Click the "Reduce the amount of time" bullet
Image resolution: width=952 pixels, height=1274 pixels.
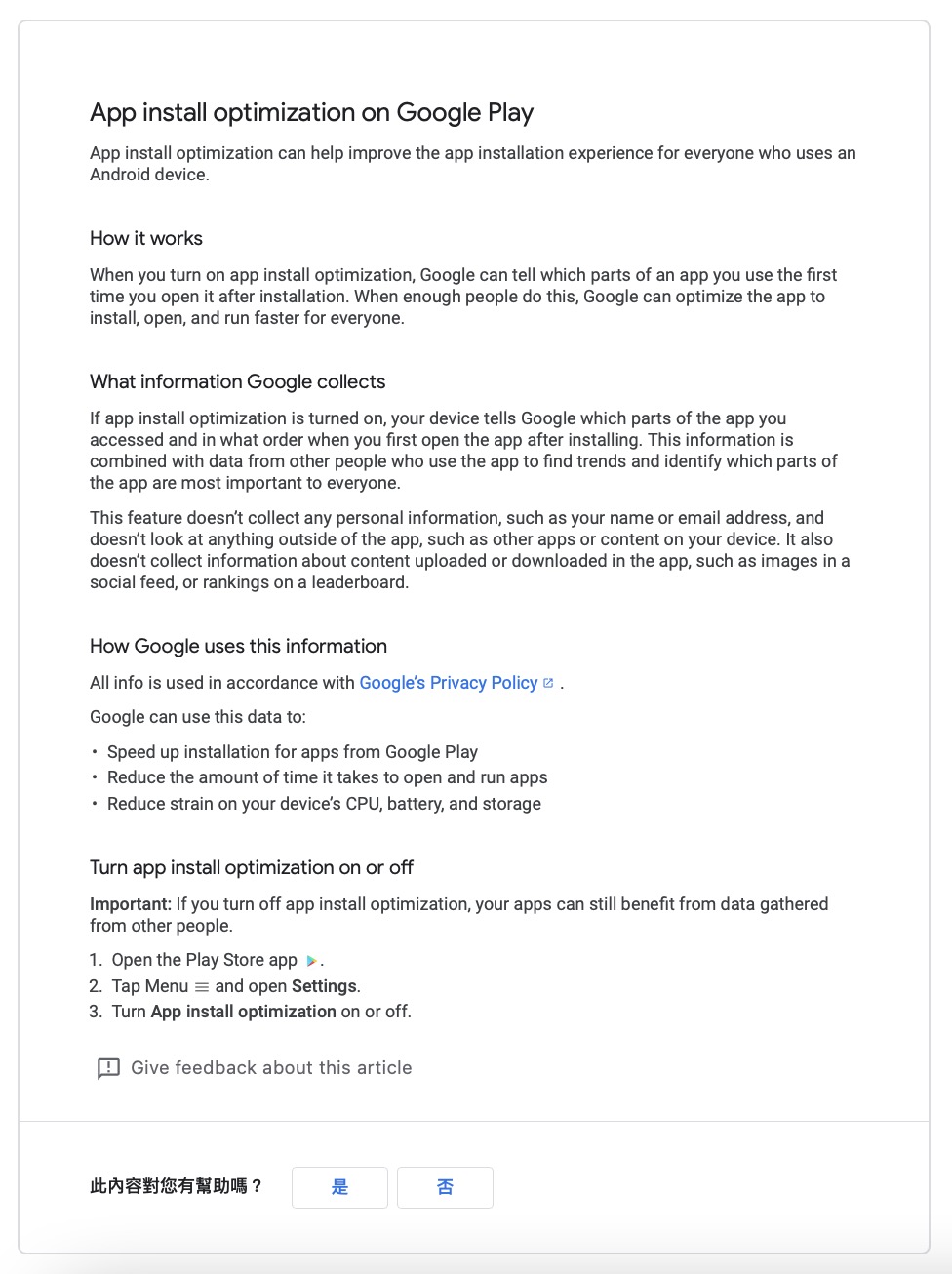[327, 777]
